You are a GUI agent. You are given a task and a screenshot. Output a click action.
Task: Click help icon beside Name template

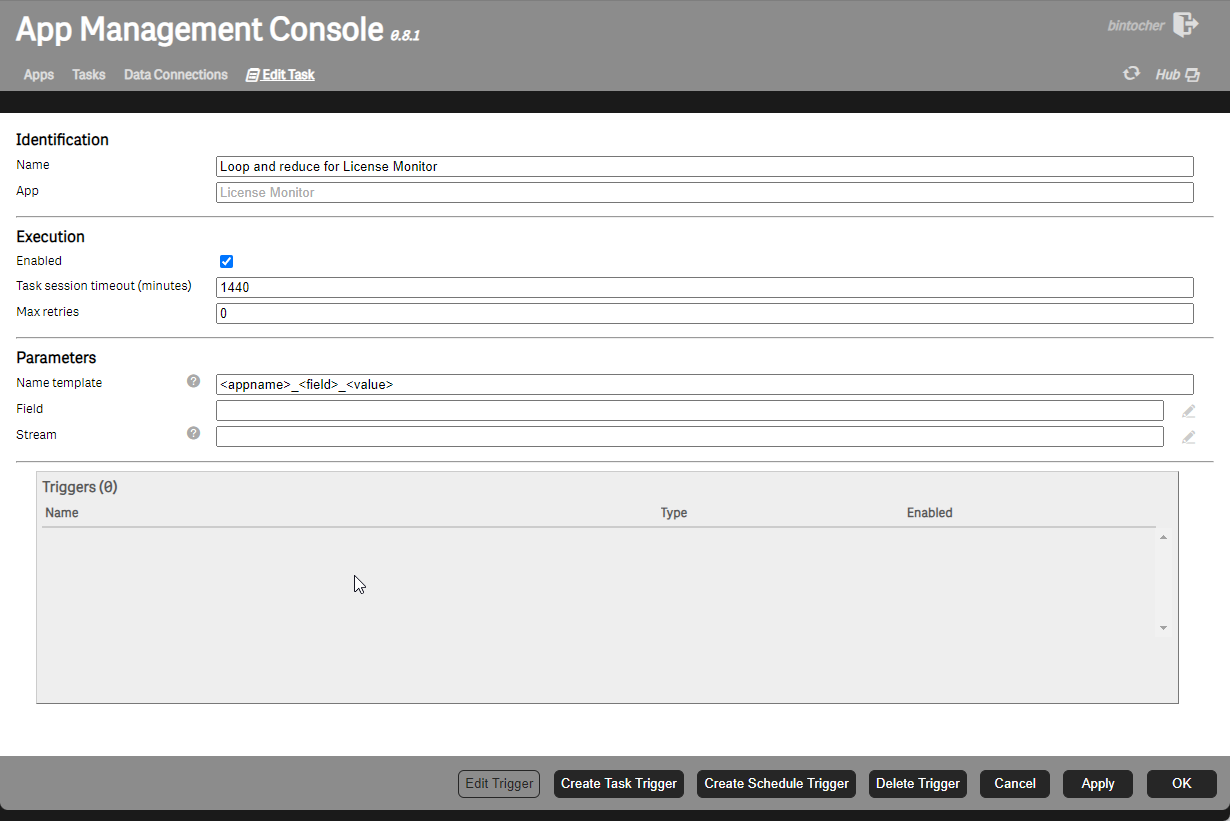pos(194,382)
